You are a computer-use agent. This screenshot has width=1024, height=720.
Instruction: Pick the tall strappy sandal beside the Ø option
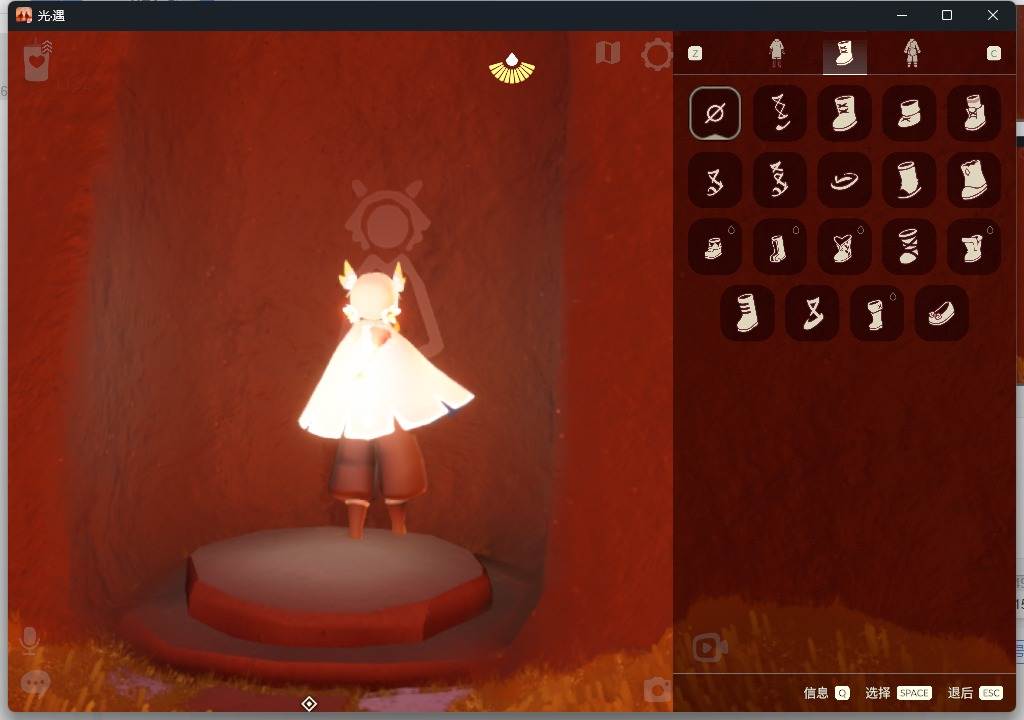pos(779,113)
